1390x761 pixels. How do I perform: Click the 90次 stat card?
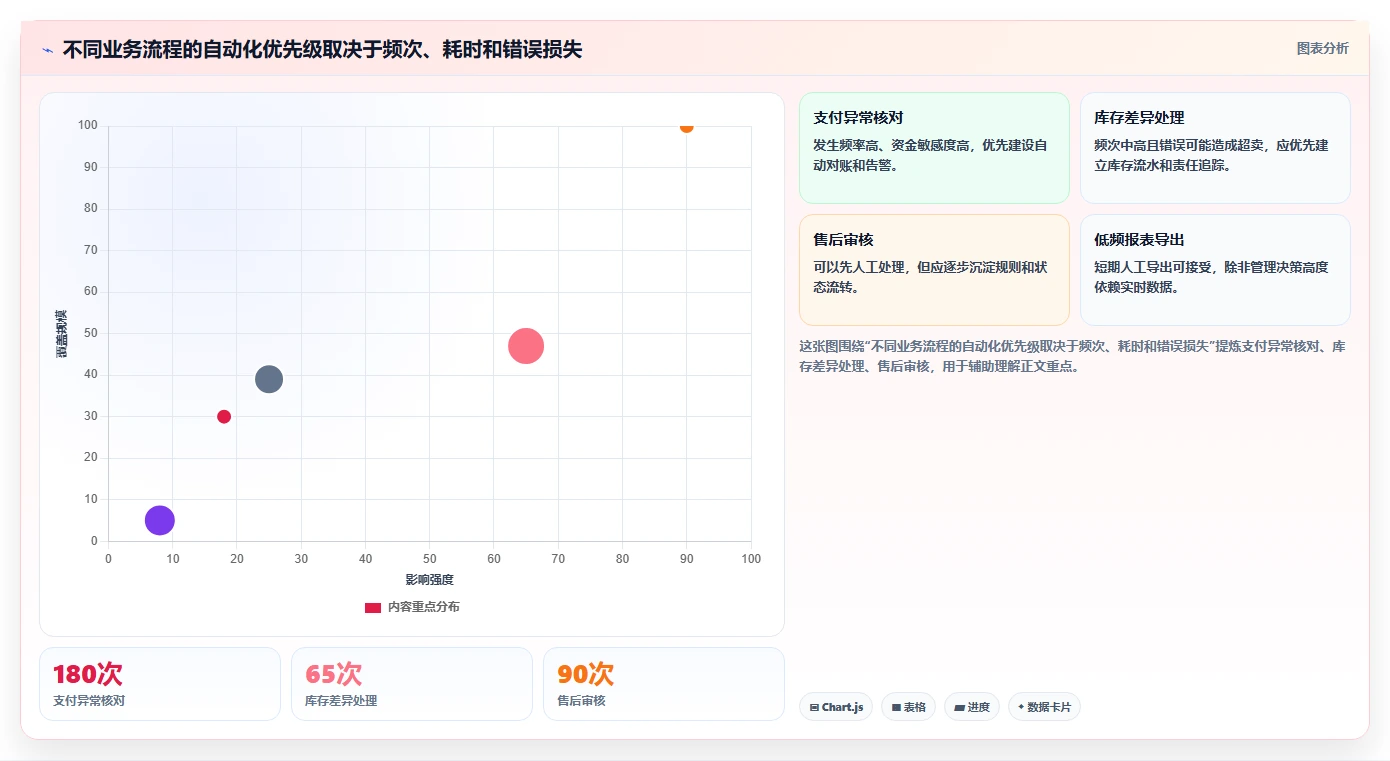tap(664, 684)
